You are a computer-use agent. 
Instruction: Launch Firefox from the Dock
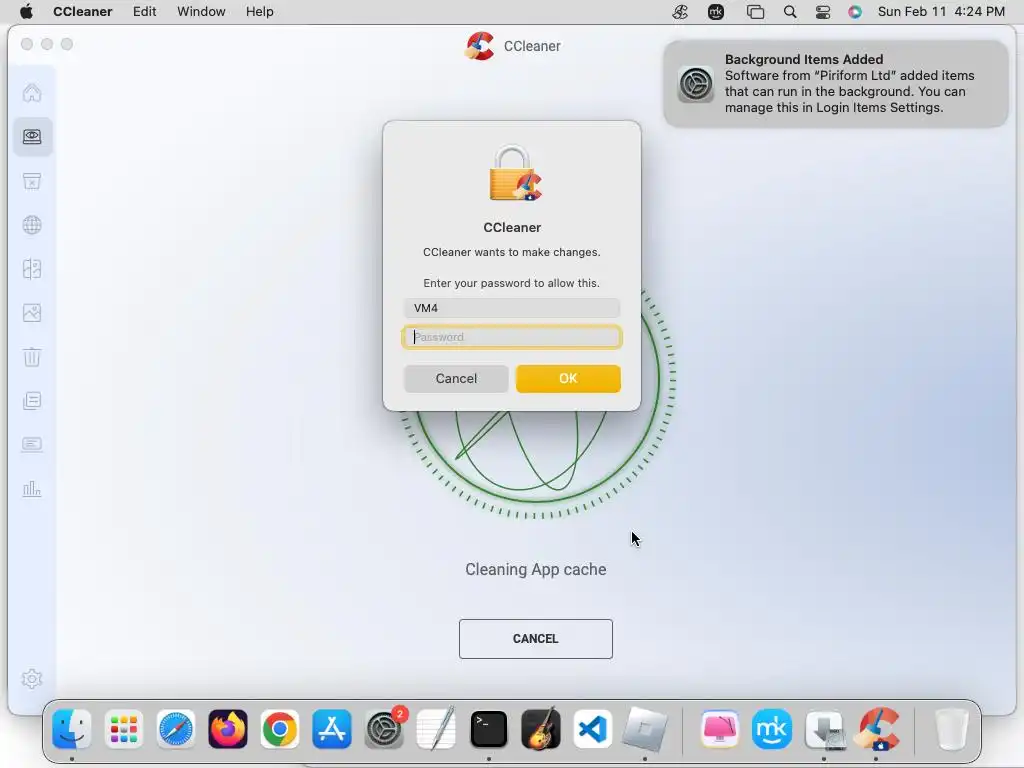228,729
